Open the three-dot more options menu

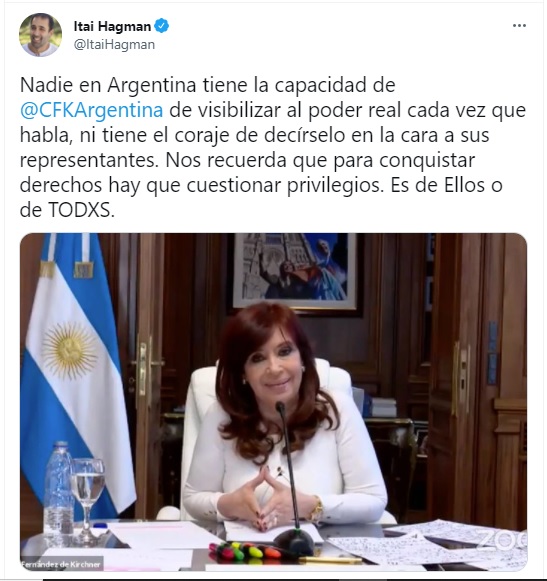tap(519, 26)
